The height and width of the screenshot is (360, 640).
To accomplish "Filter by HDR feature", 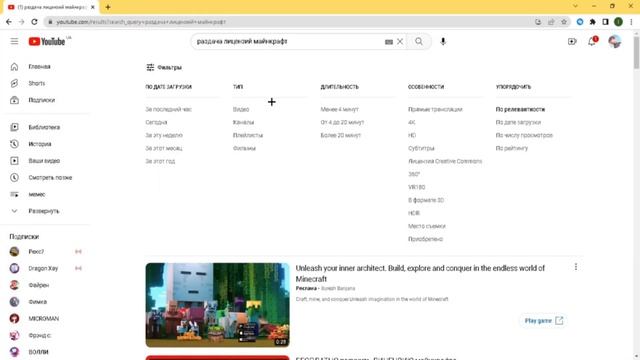I will point(413,213).
